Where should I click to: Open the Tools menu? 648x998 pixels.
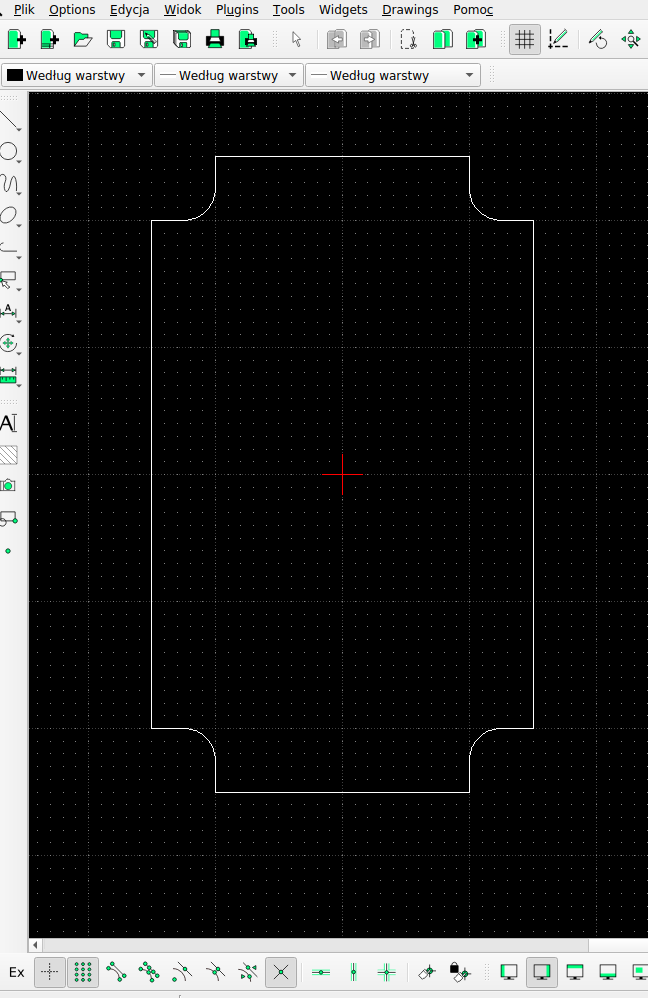tap(288, 10)
